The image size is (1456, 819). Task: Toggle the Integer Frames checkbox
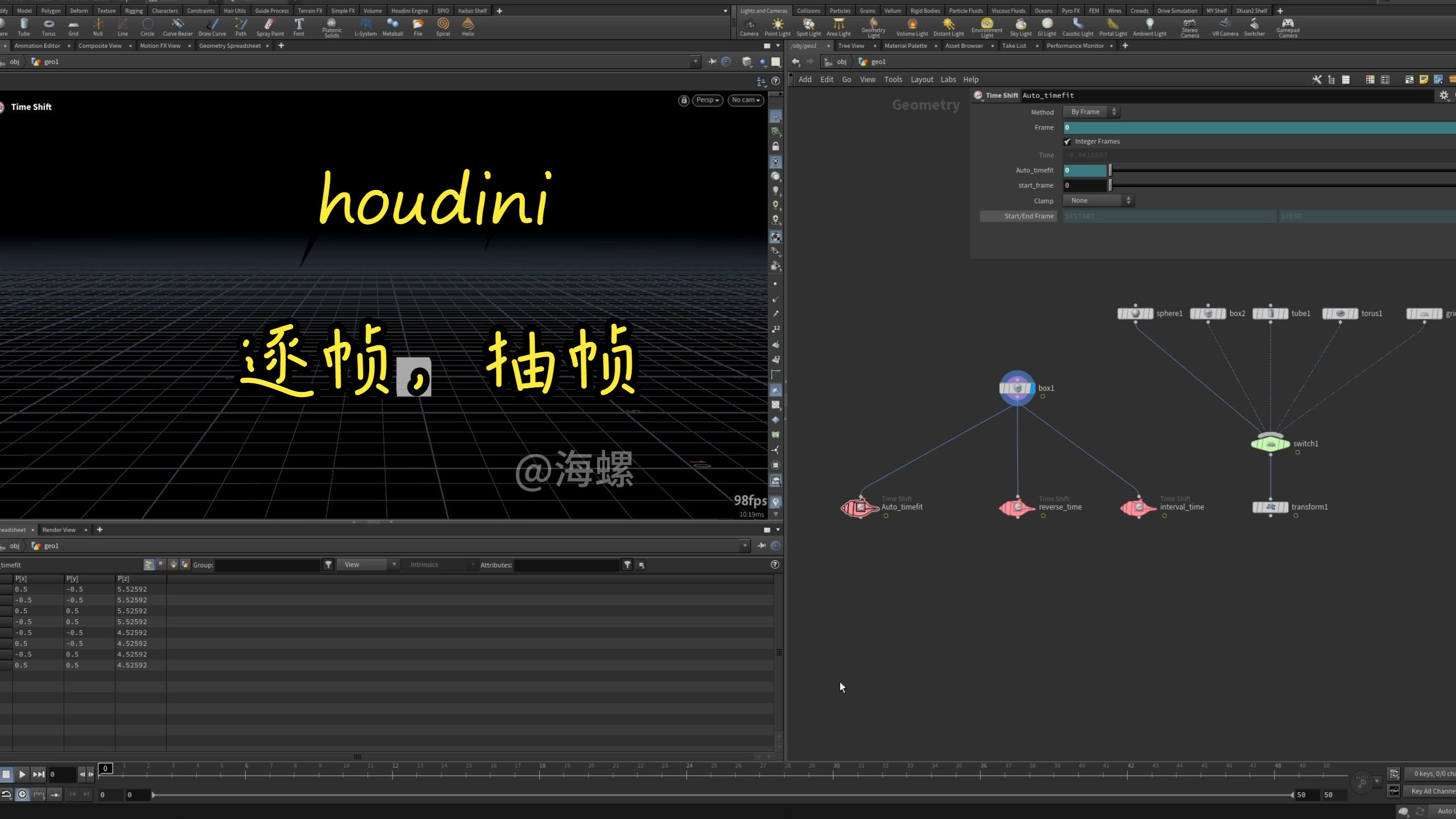1068,142
